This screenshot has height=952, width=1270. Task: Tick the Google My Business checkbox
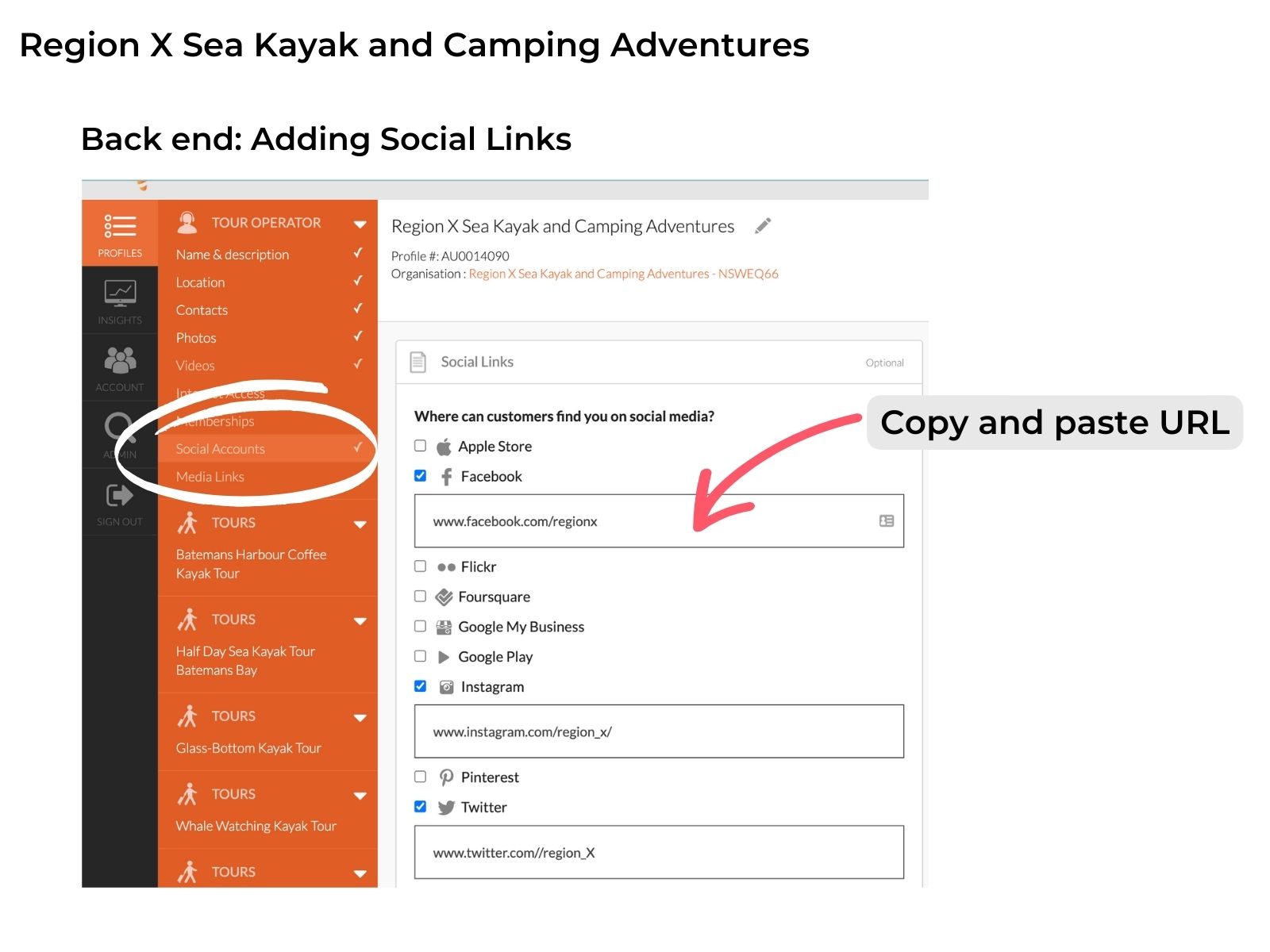point(421,626)
